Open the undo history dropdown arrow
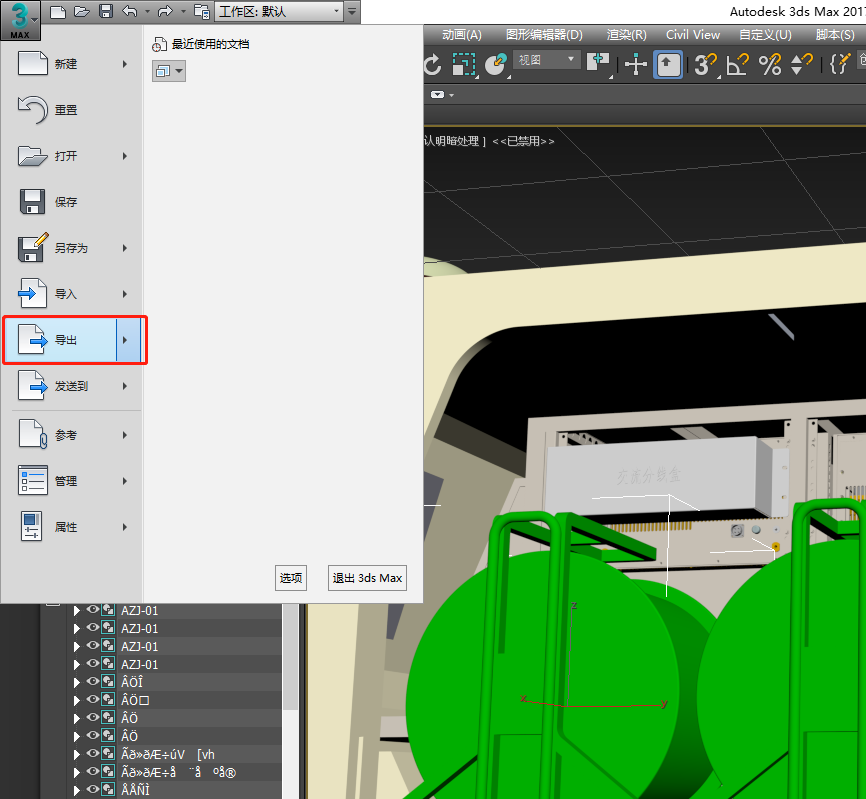Screen dimensions: 866x799 [x=147, y=12]
